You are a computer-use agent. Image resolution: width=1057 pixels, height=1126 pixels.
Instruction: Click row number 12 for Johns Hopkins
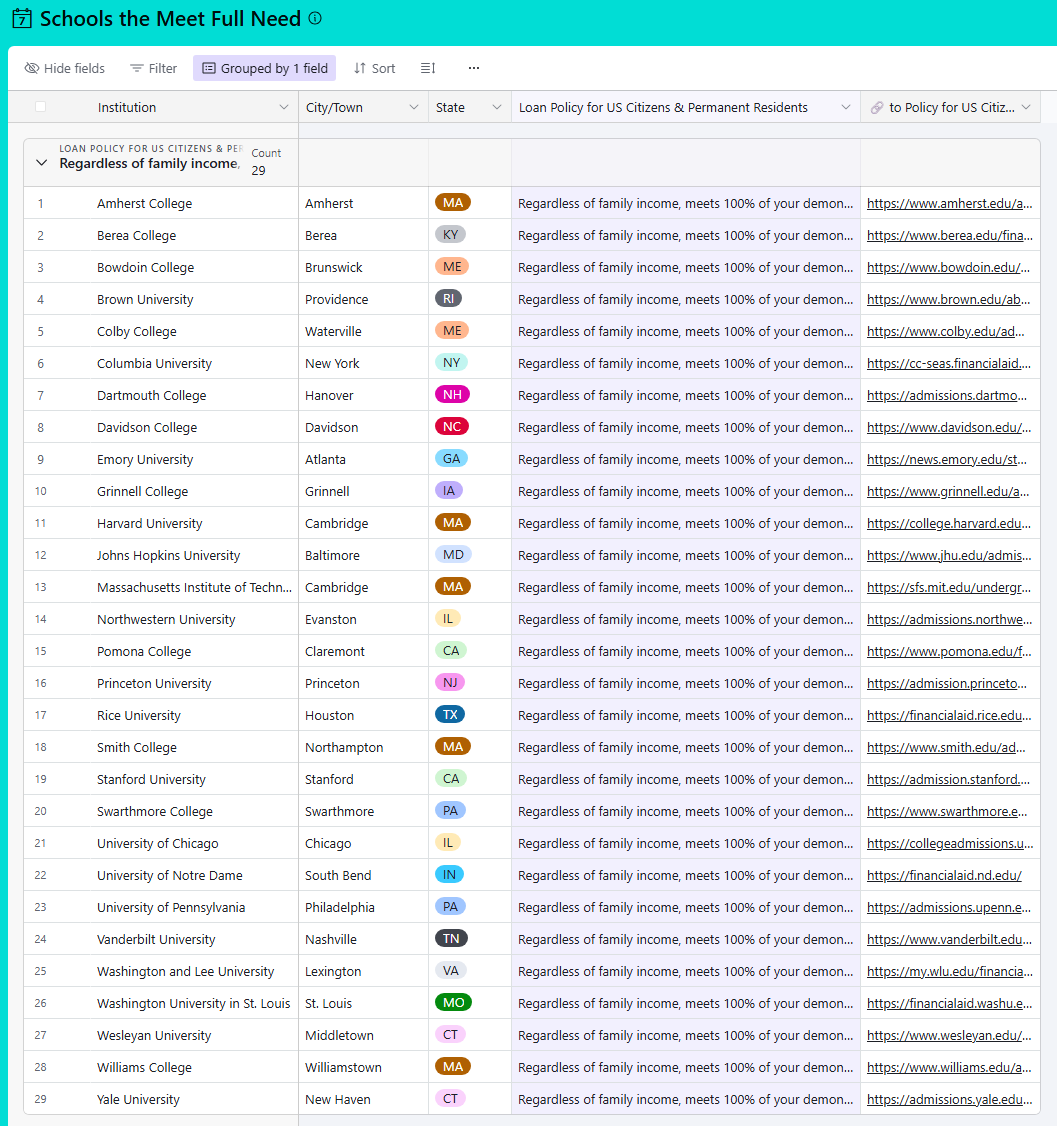(40, 555)
